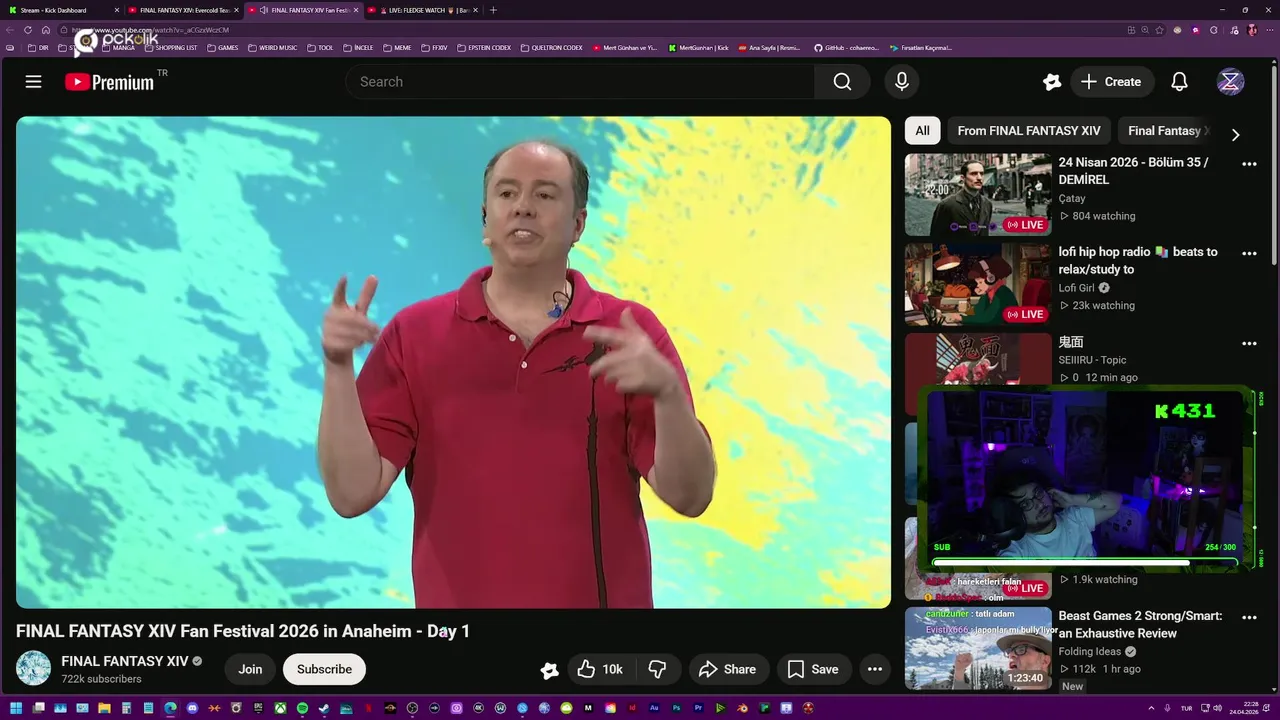
Task: Open the YouTube hamburger guide menu
Action: tap(33, 82)
